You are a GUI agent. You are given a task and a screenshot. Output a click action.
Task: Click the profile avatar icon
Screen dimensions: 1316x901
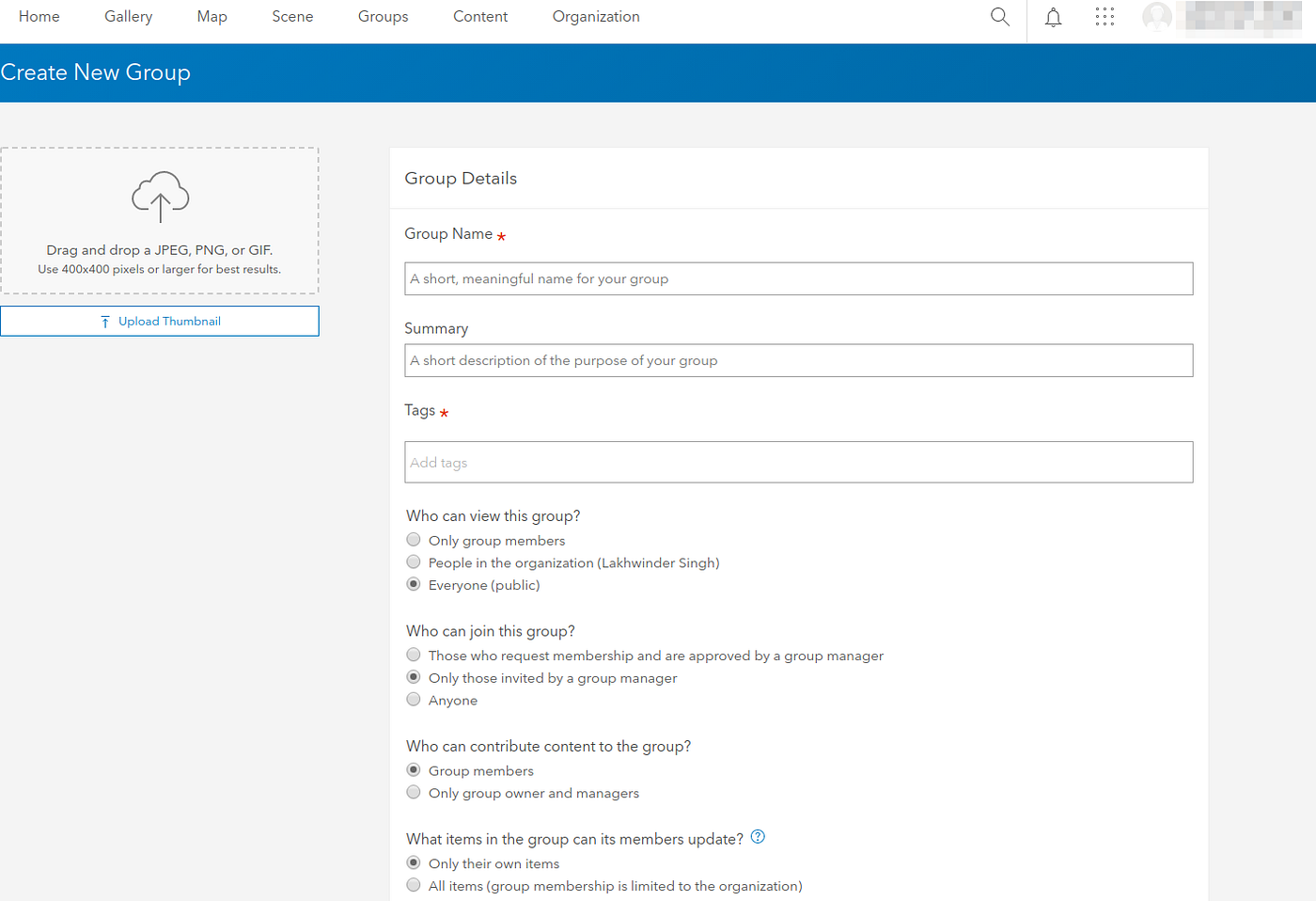tap(1156, 16)
